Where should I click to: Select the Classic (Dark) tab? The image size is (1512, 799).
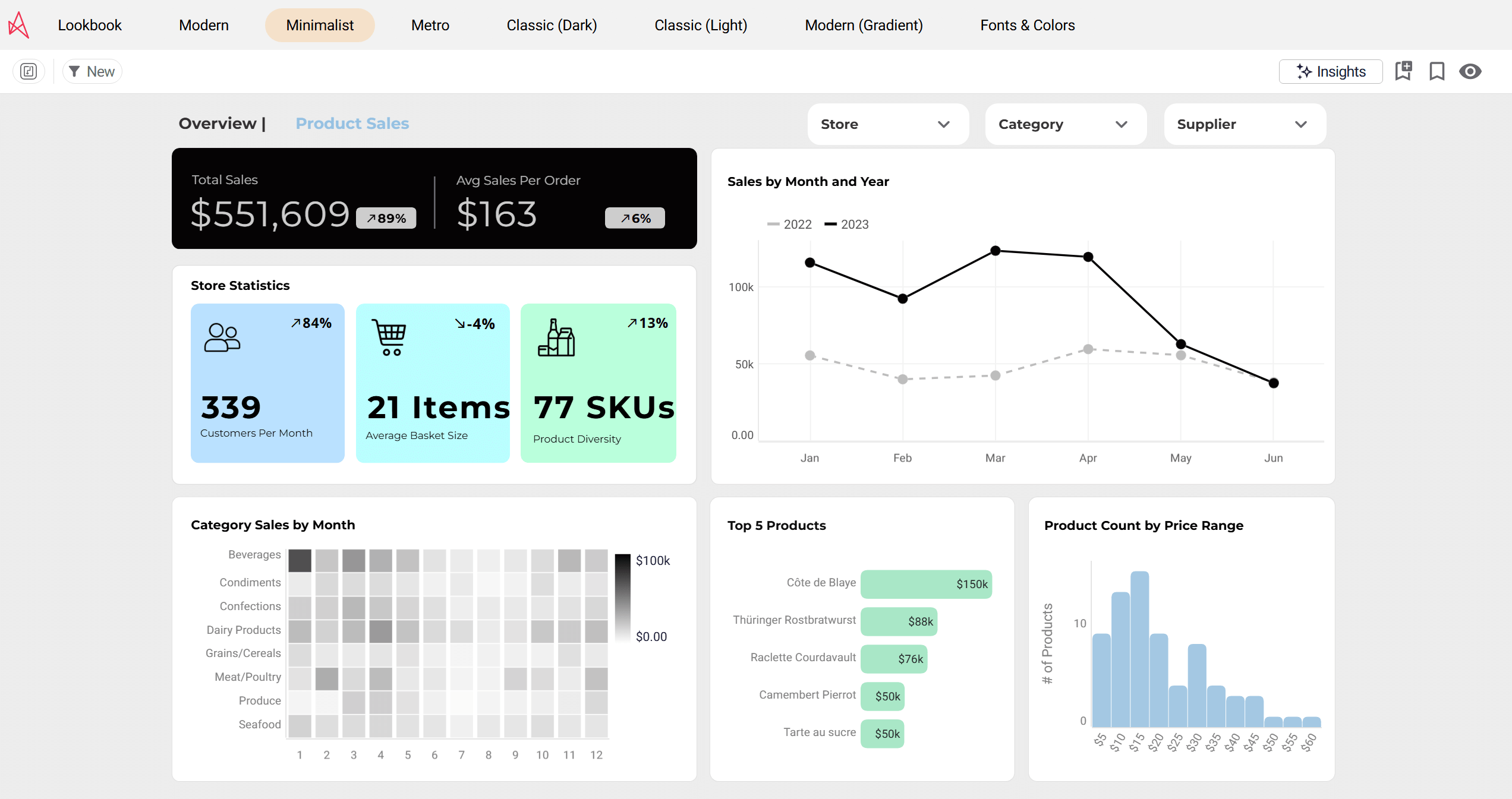coord(551,25)
